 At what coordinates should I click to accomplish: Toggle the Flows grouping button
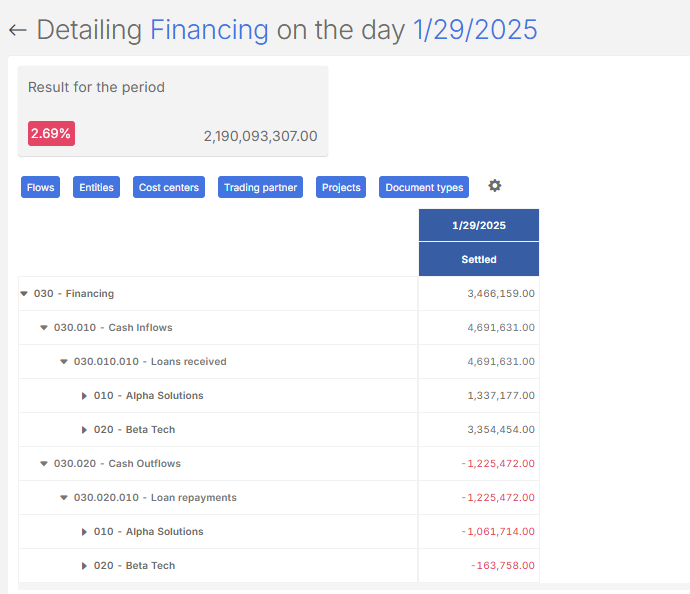[x=41, y=187]
